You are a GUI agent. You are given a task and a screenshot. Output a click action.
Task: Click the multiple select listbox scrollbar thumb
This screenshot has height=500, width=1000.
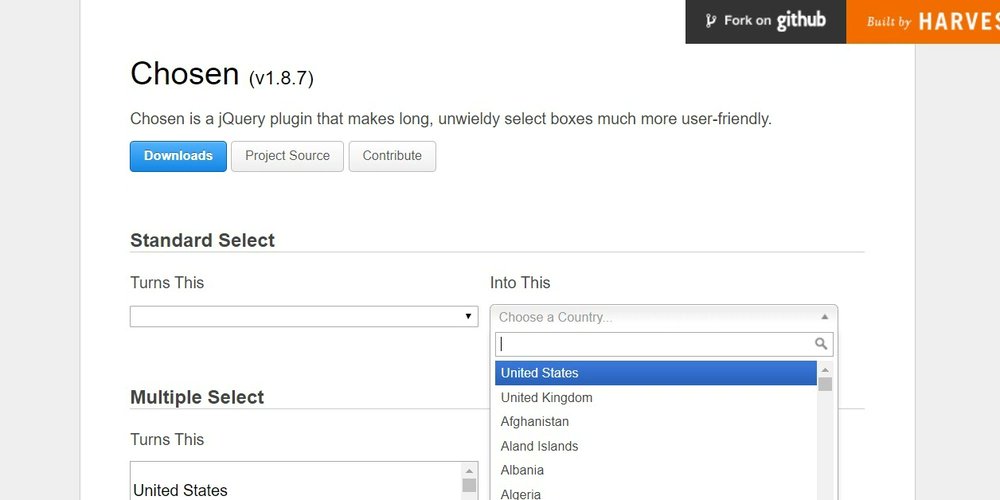(469, 485)
